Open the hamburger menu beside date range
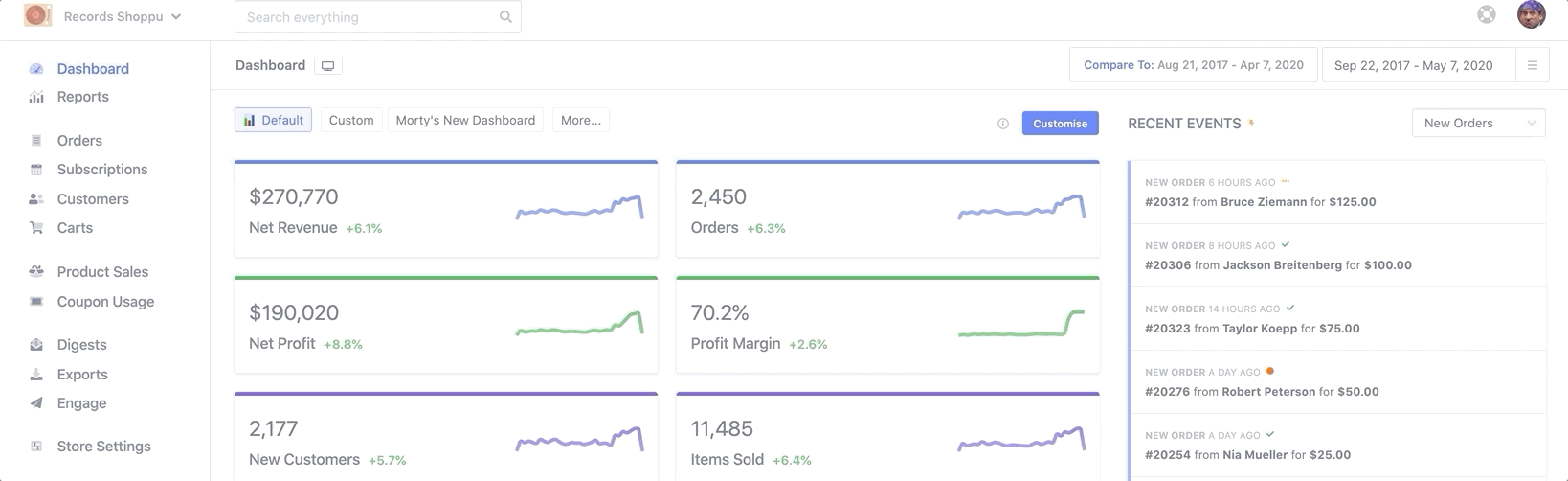 click(1532, 65)
